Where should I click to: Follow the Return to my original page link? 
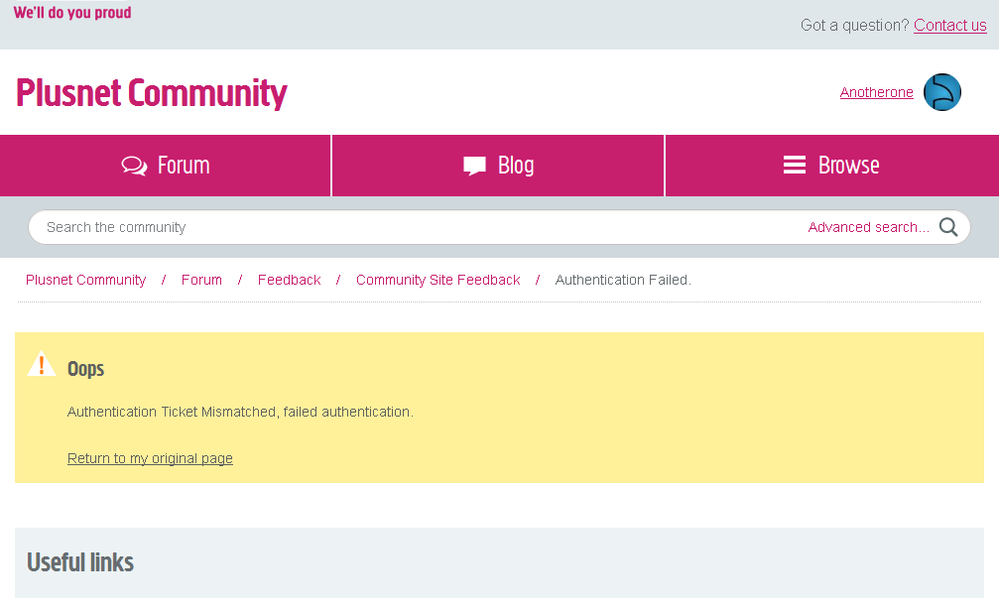click(x=150, y=458)
